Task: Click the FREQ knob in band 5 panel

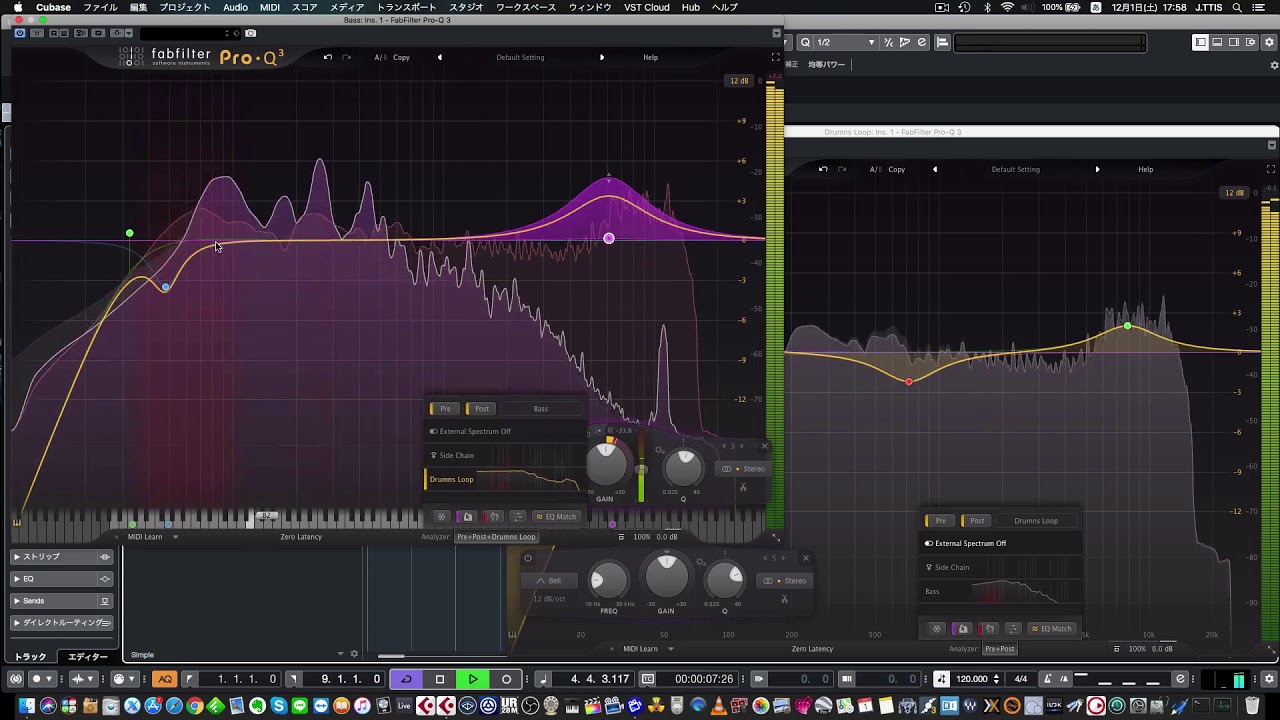Action: [608, 581]
